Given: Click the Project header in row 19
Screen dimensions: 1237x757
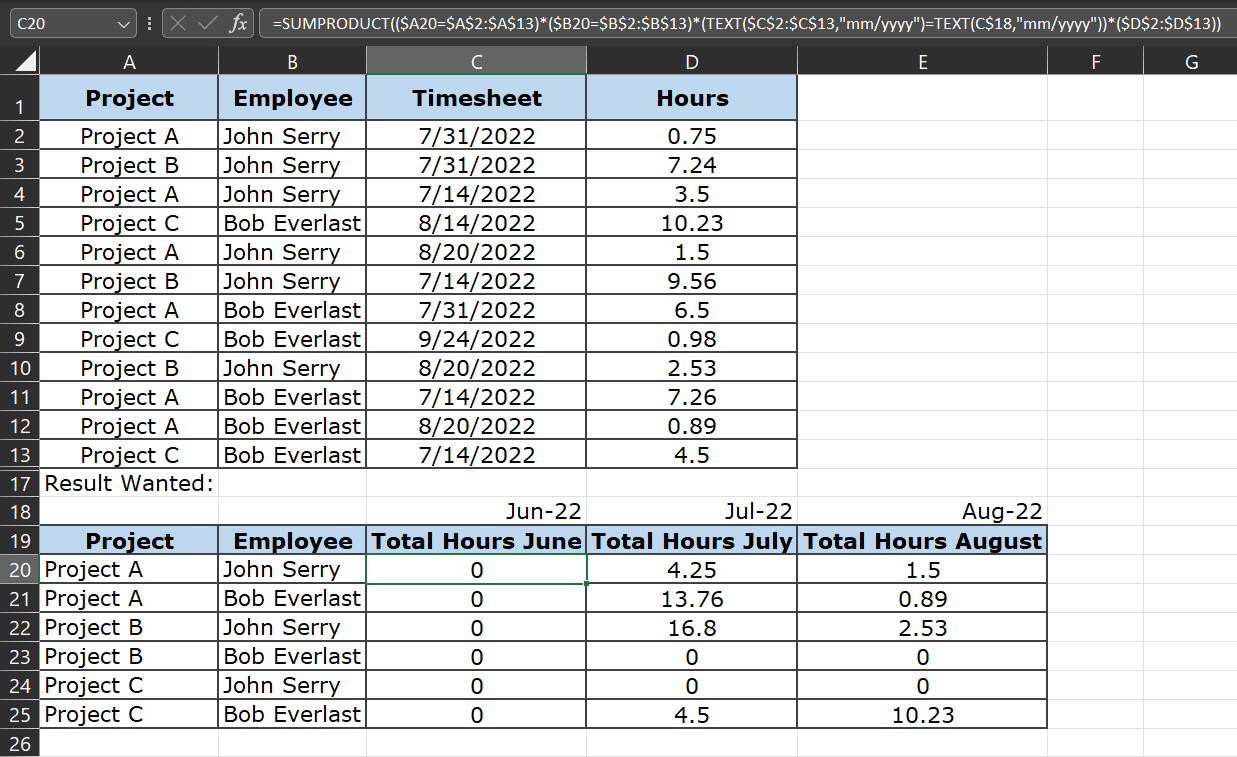Looking at the screenshot, I should click(x=129, y=541).
